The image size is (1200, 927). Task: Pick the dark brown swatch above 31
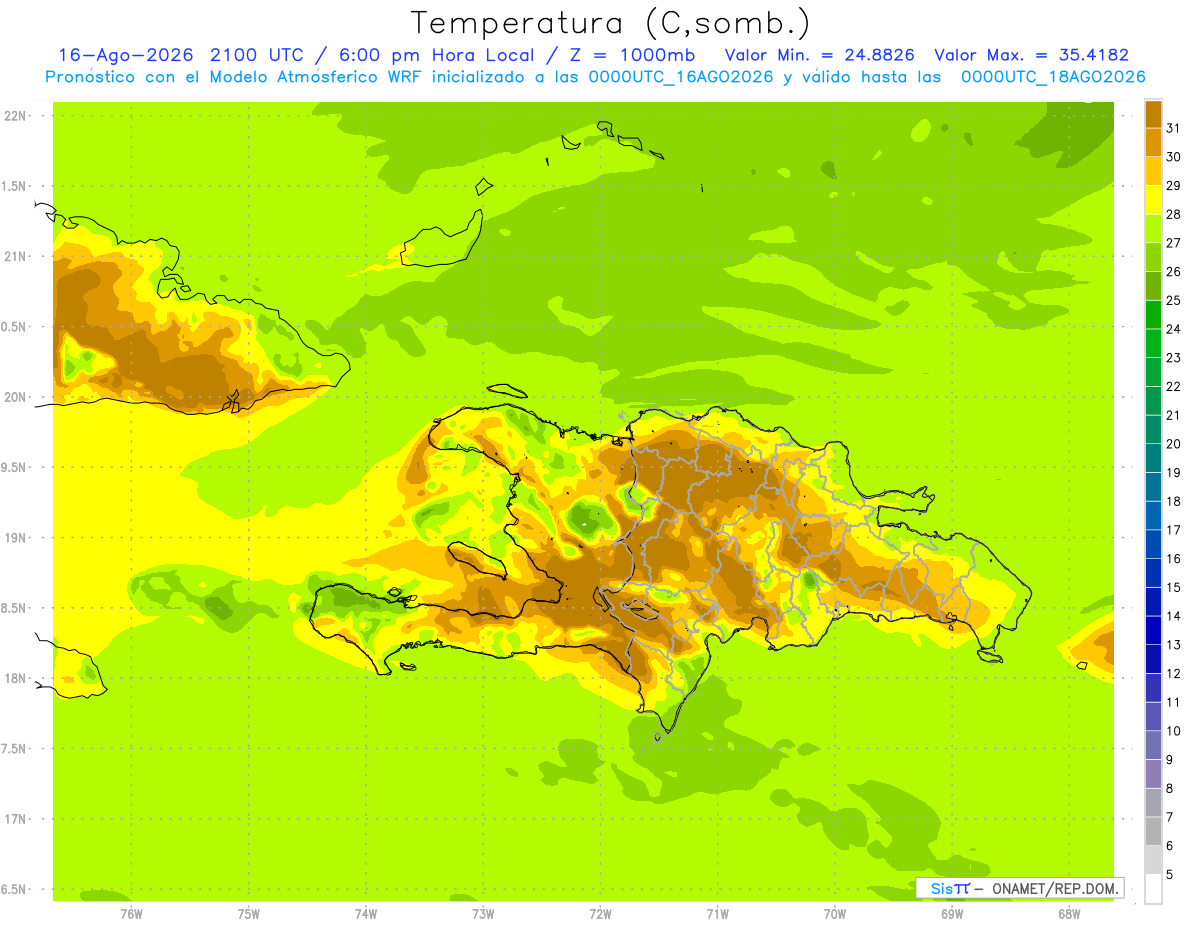(x=1153, y=114)
